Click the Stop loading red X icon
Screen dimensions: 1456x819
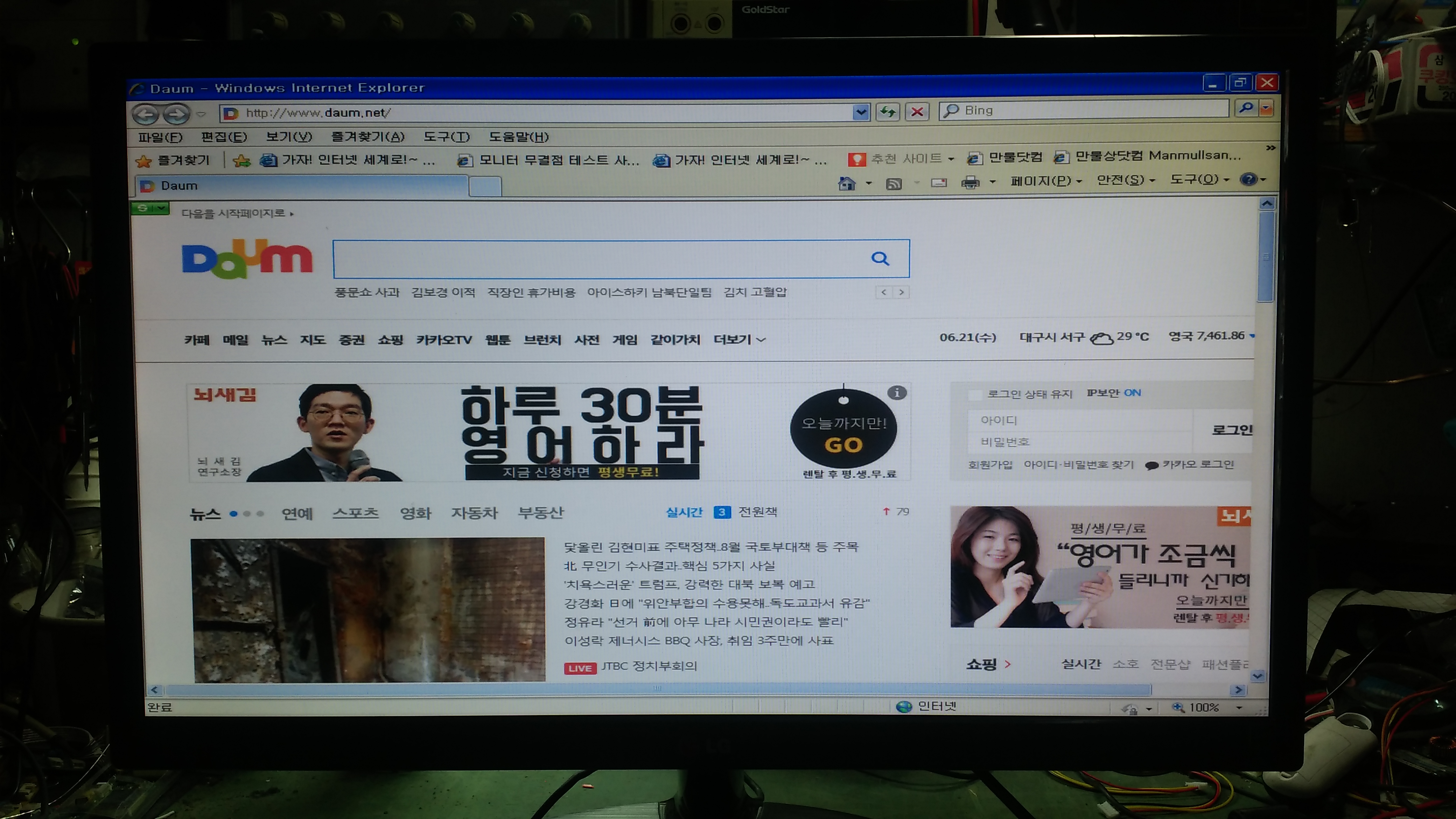click(x=917, y=112)
